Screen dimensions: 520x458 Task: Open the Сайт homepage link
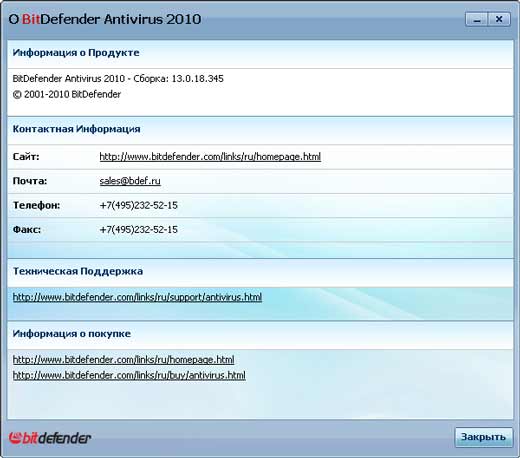[210, 157]
